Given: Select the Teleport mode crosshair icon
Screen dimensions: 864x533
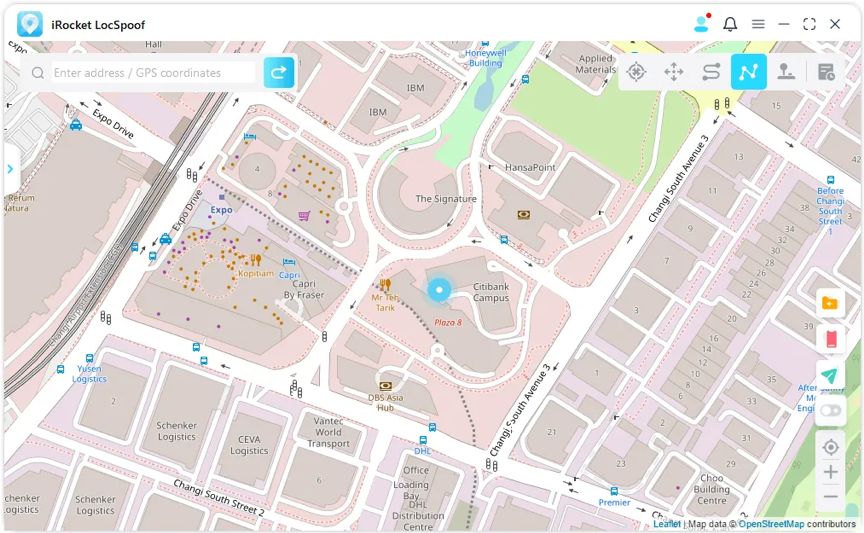Looking at the screenshot, I should click(636, 72).
